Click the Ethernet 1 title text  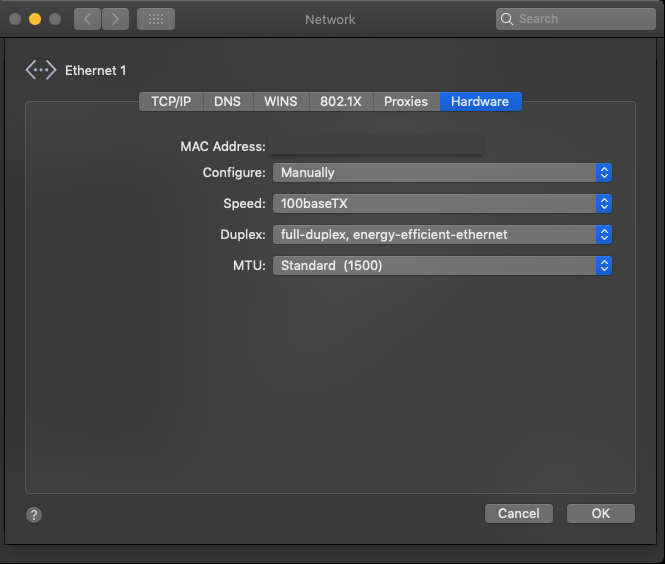coord(95,70)
